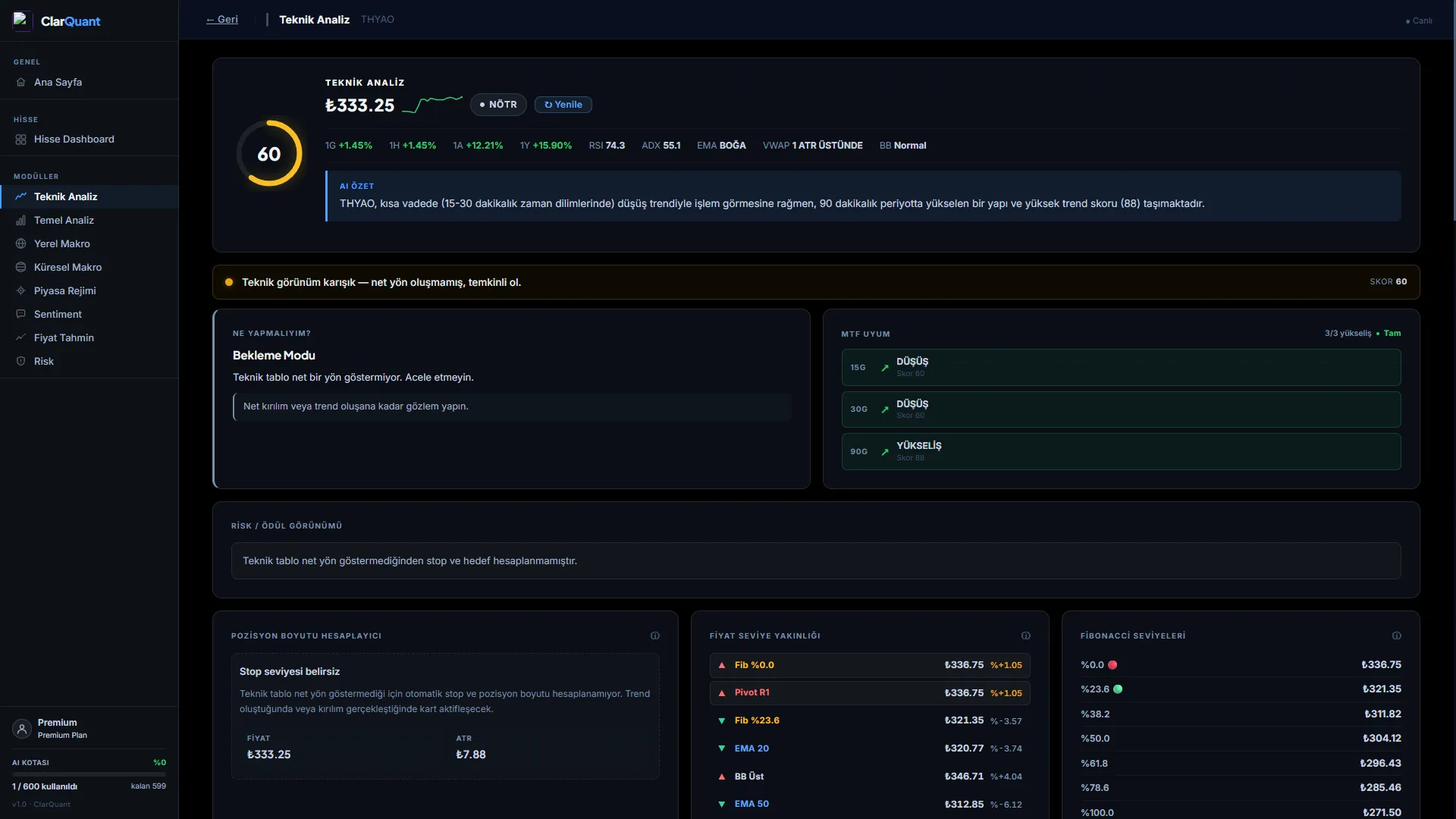Click the Hisse Dashboard grid icon
Screen dimensions: 1456x819
click(x=21, y=140)
